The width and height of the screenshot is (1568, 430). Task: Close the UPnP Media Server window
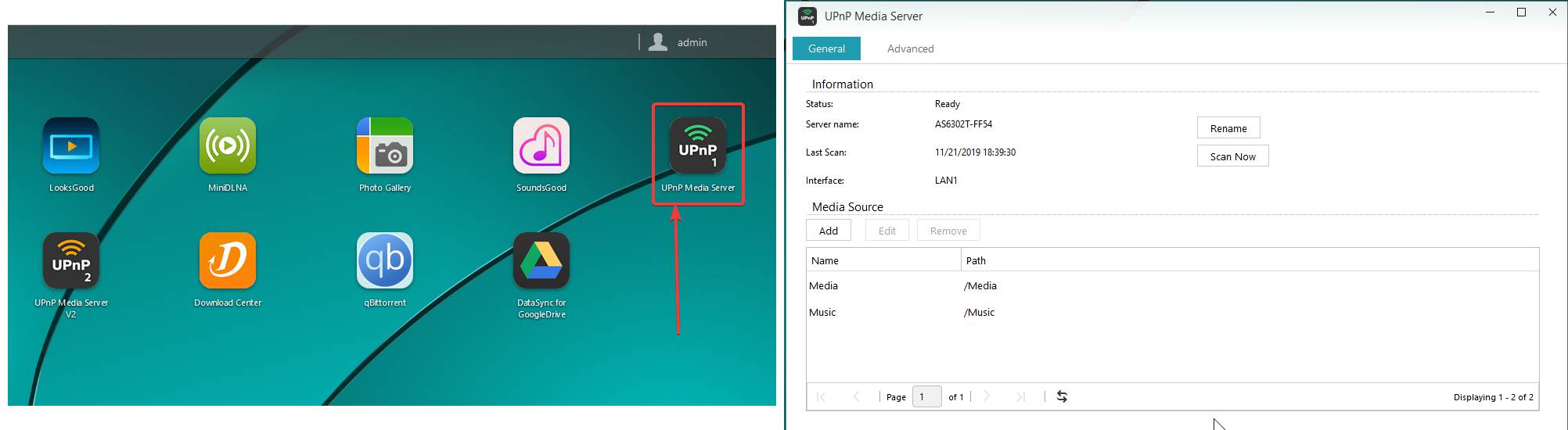coord(1552,13)
